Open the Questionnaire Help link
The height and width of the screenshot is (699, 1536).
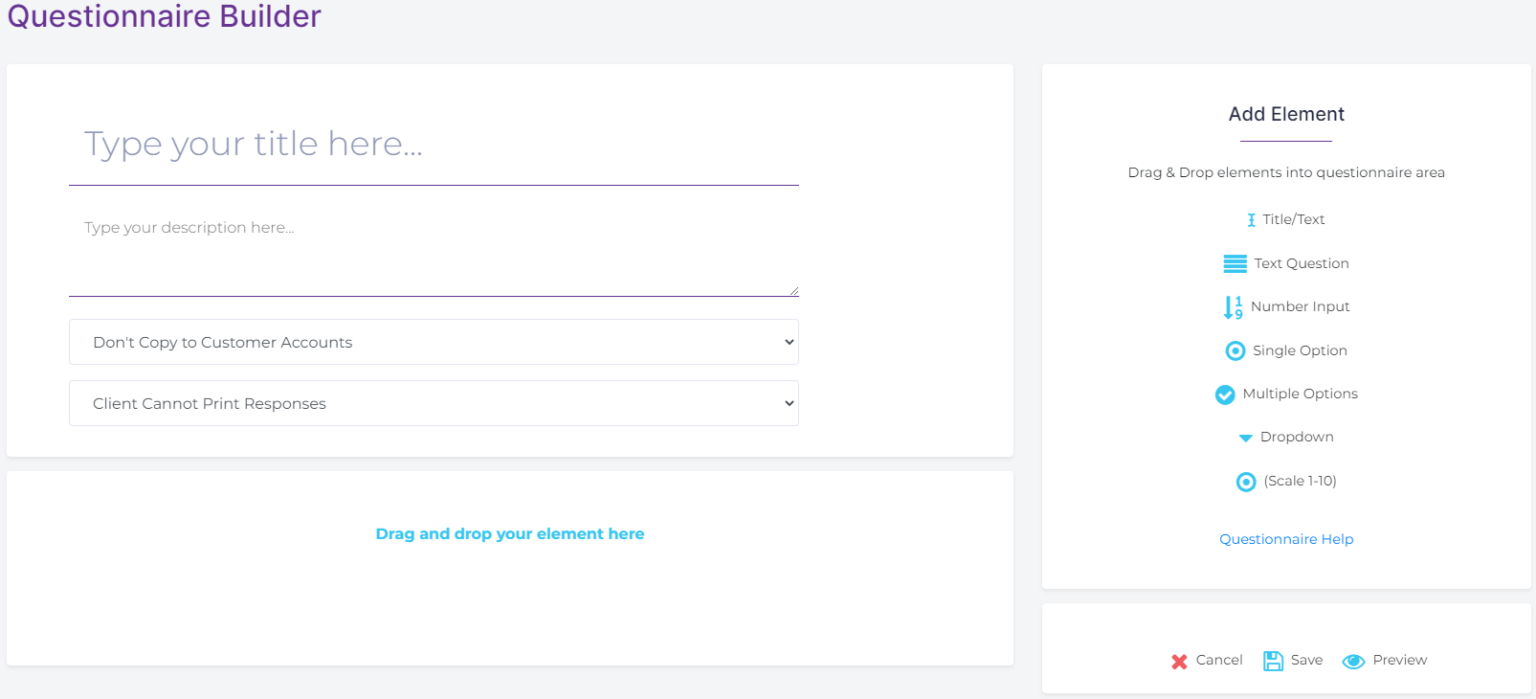coord(1286,539)
